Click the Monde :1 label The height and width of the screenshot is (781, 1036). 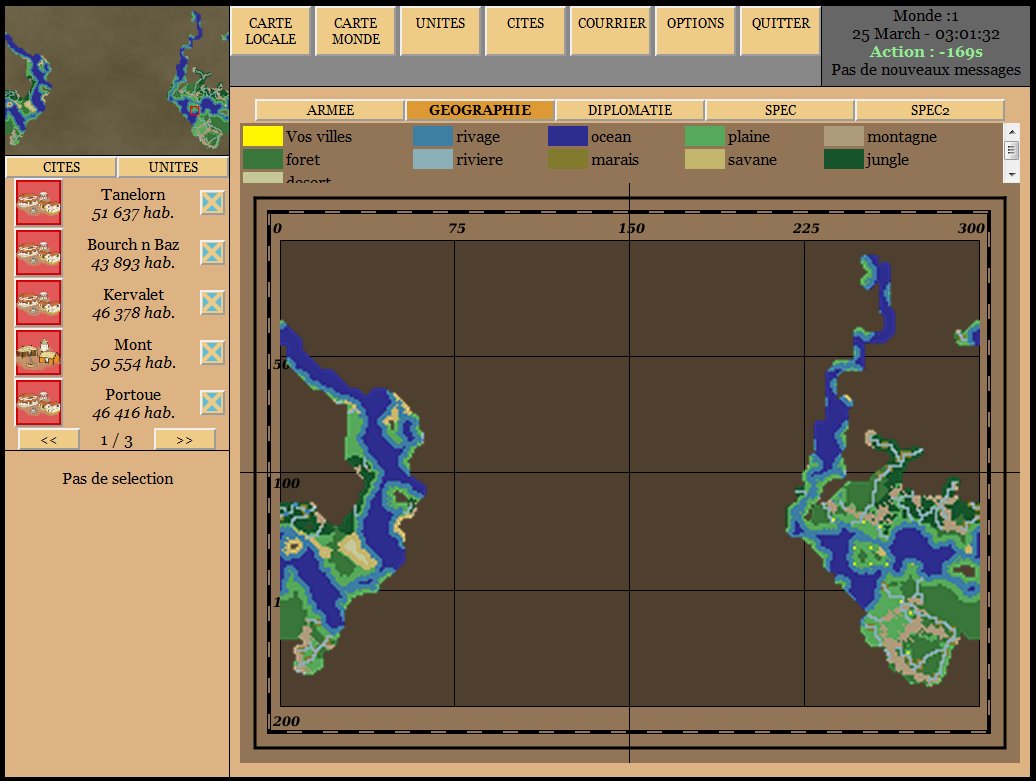[926, 15]
